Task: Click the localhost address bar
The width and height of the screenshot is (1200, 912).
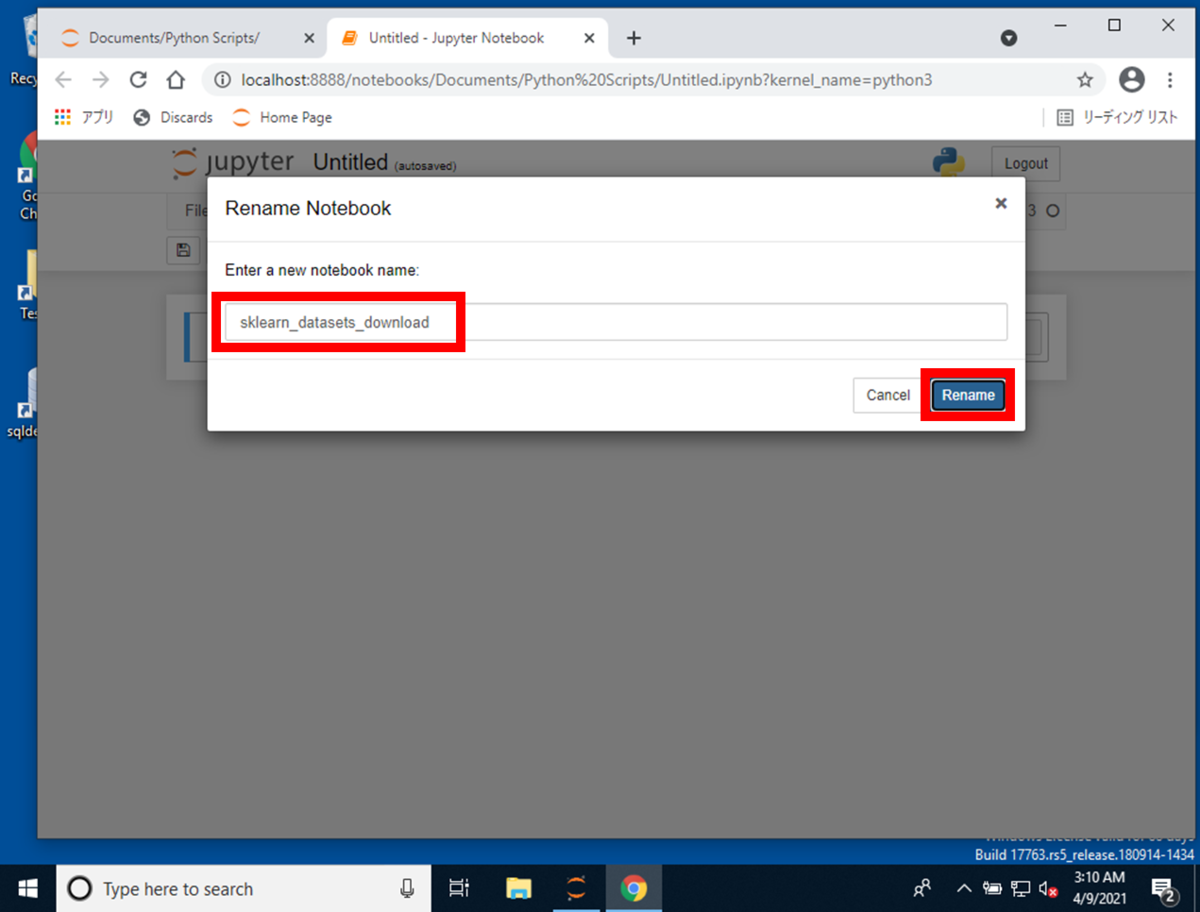Action: 640,80
